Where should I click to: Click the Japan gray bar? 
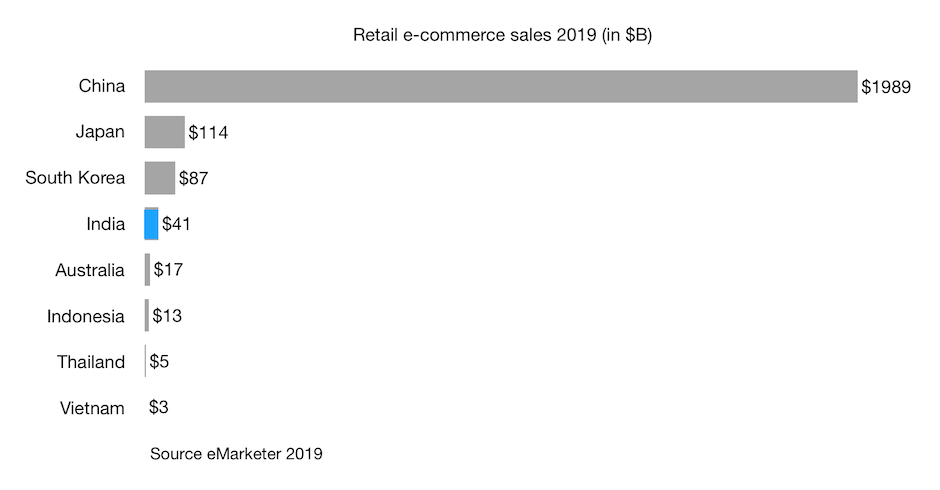click(x=164, y=132)
